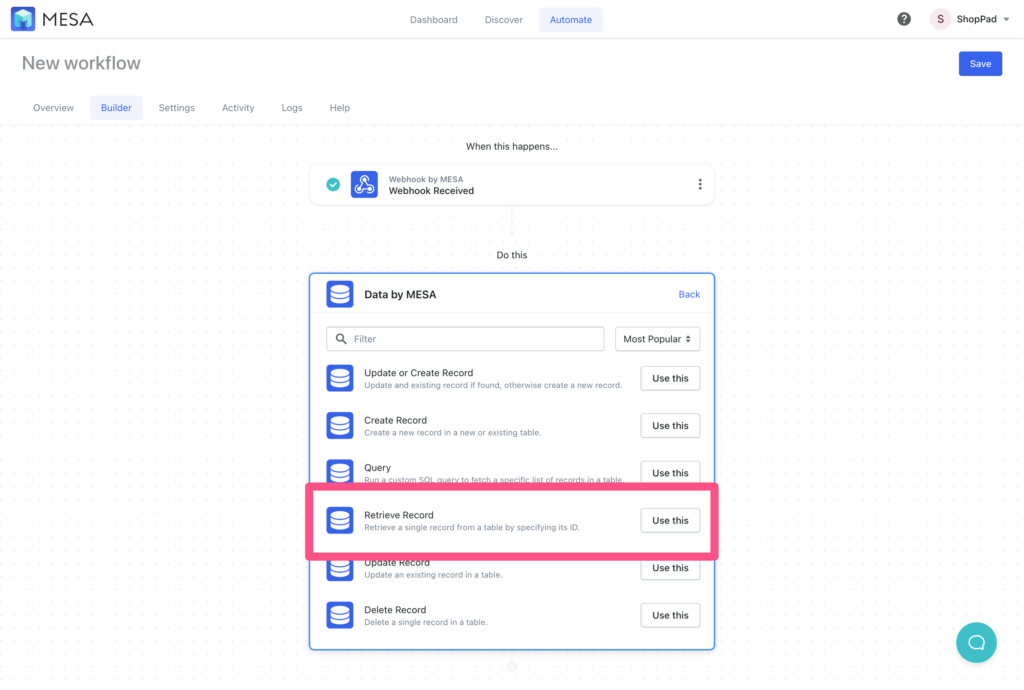Open the three-dot menu on the Webhook step

pos(700,184)
